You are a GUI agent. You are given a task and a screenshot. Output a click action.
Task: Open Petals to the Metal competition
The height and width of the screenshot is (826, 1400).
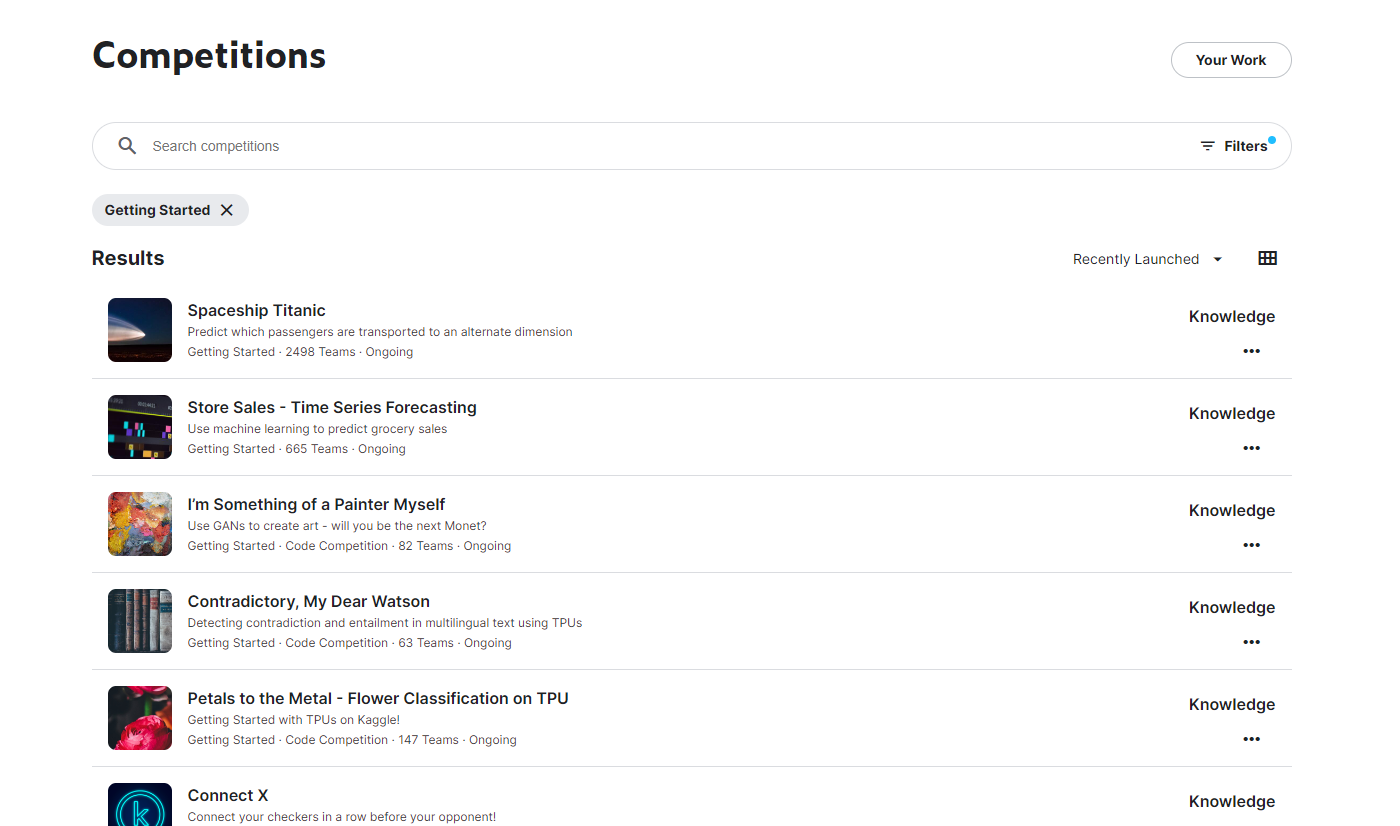tap(378, 698)
